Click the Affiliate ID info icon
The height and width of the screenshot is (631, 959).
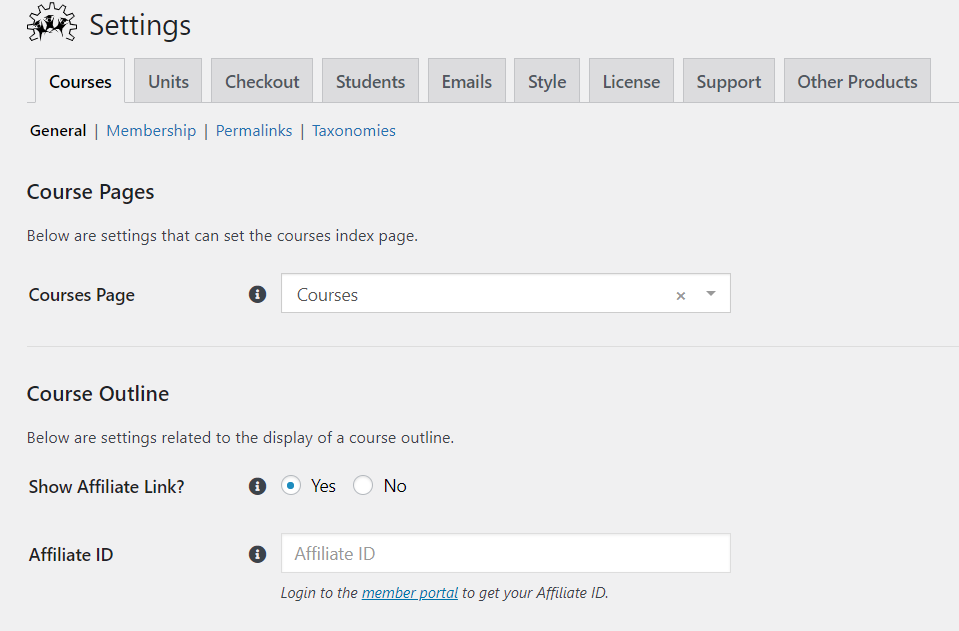coord(257,554)
